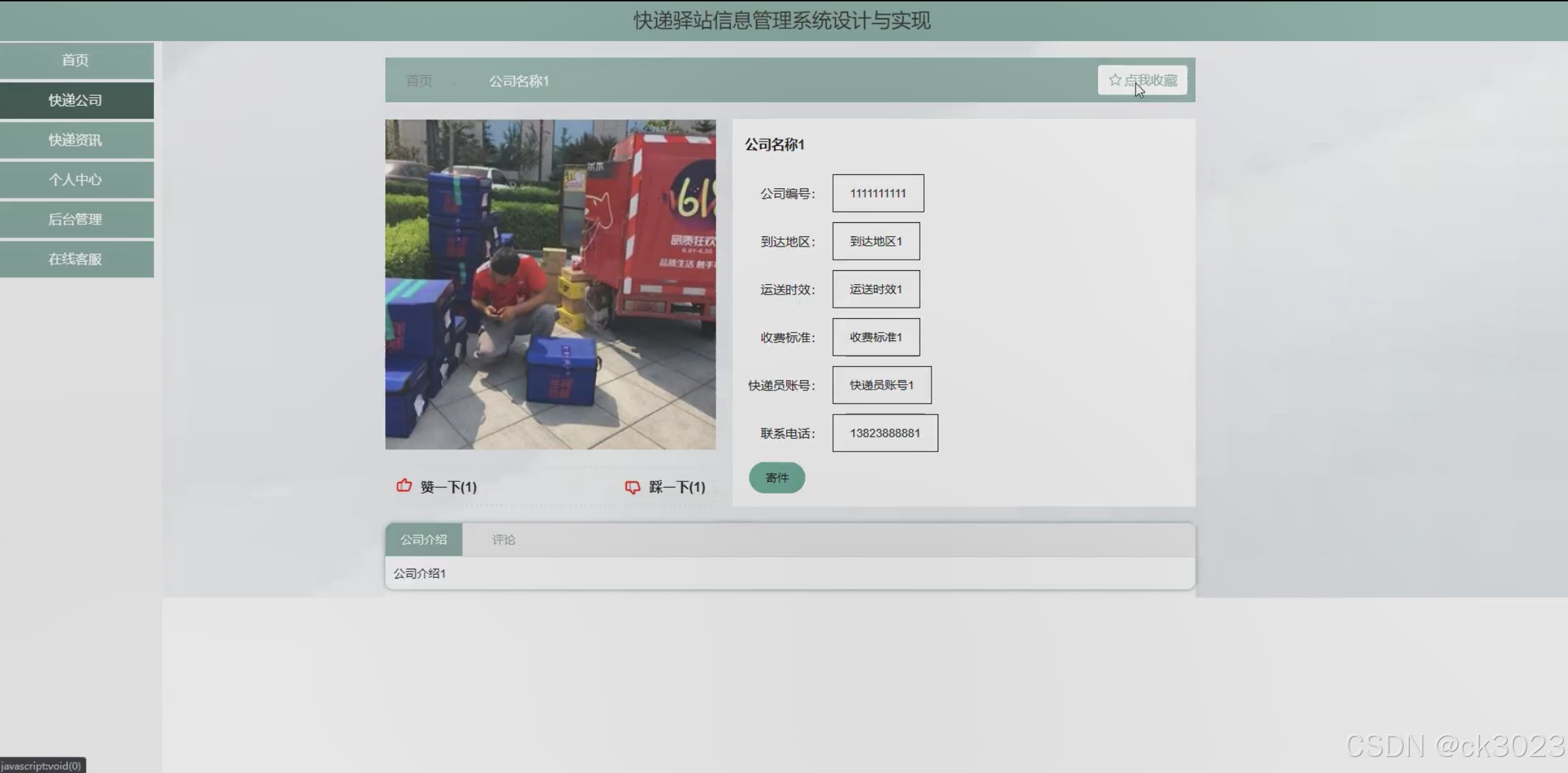Click the thumbs-up like icon

point(404,486)
